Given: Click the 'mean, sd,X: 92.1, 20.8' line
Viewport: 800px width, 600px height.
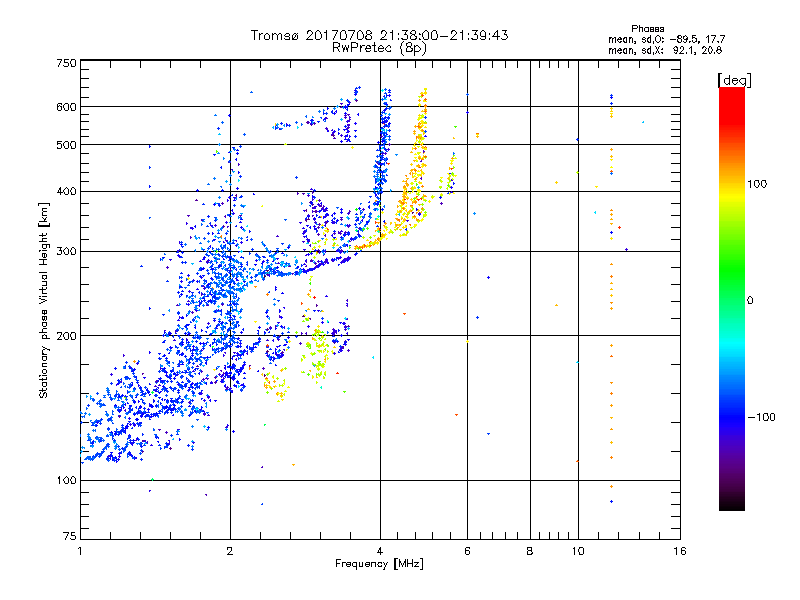Looking at the screenshot, I should (x=665, y=50).
